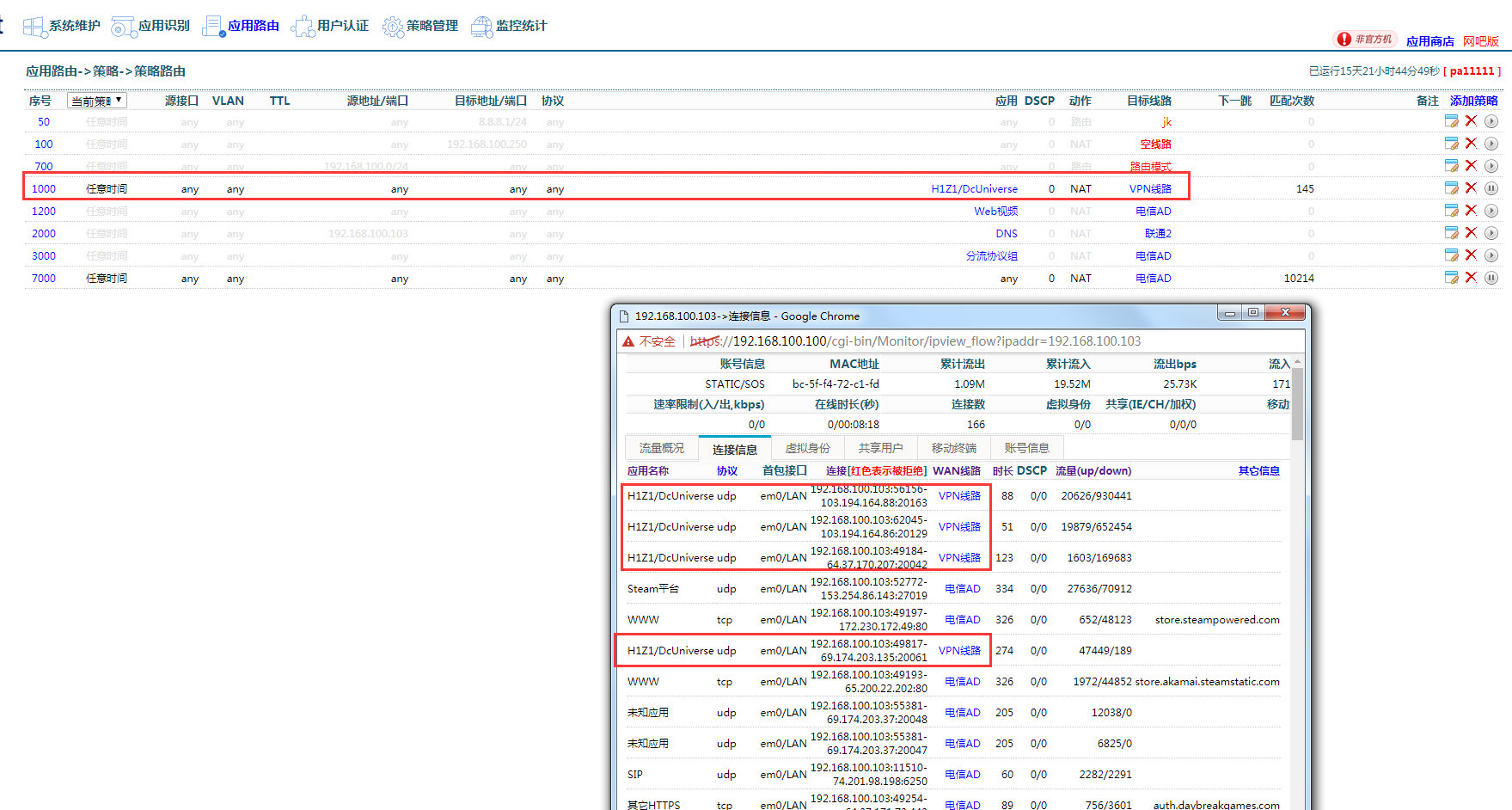The width and height of the screenshot is (1512, 810).
Task: Open 应用商店 link
Action: point(1430,41)
